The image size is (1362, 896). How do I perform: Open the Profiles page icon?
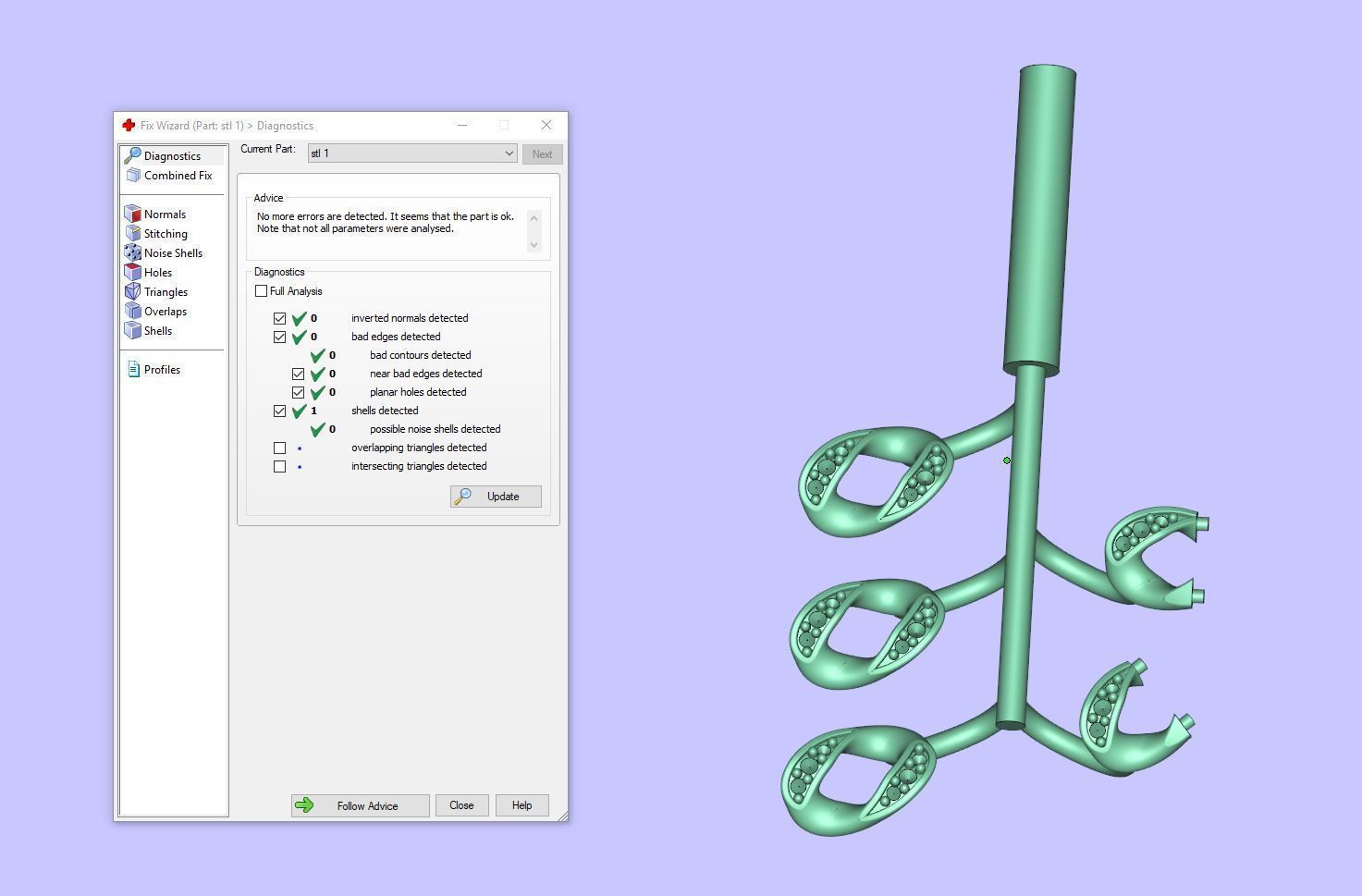click(x=133, y=369)
